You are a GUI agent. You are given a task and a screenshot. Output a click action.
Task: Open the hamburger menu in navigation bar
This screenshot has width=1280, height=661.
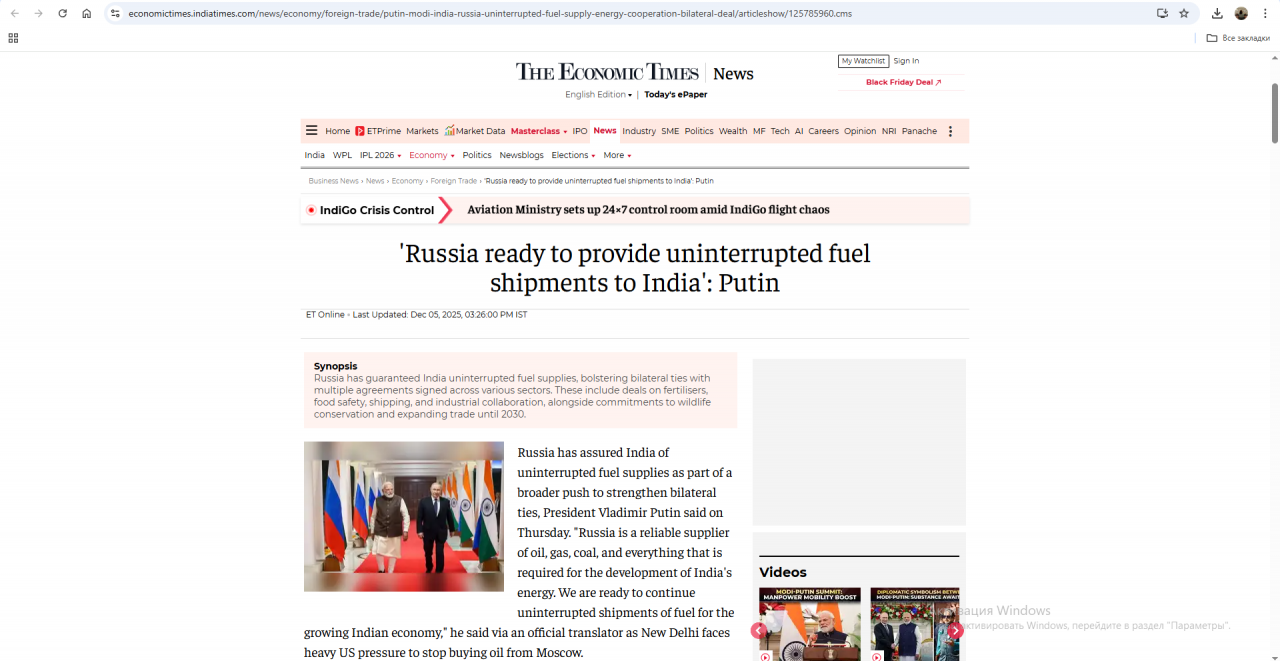coord(312,131)
